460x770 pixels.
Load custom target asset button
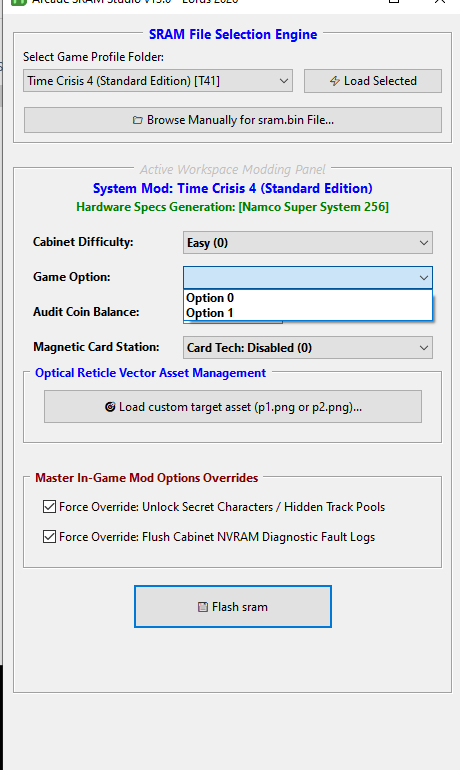tap(233, 407)
